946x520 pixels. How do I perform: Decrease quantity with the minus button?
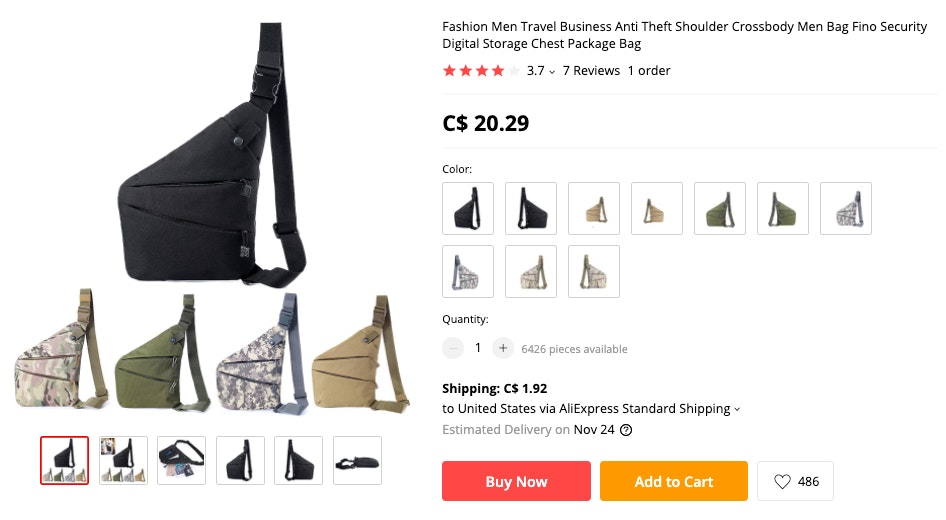point(452,348)
